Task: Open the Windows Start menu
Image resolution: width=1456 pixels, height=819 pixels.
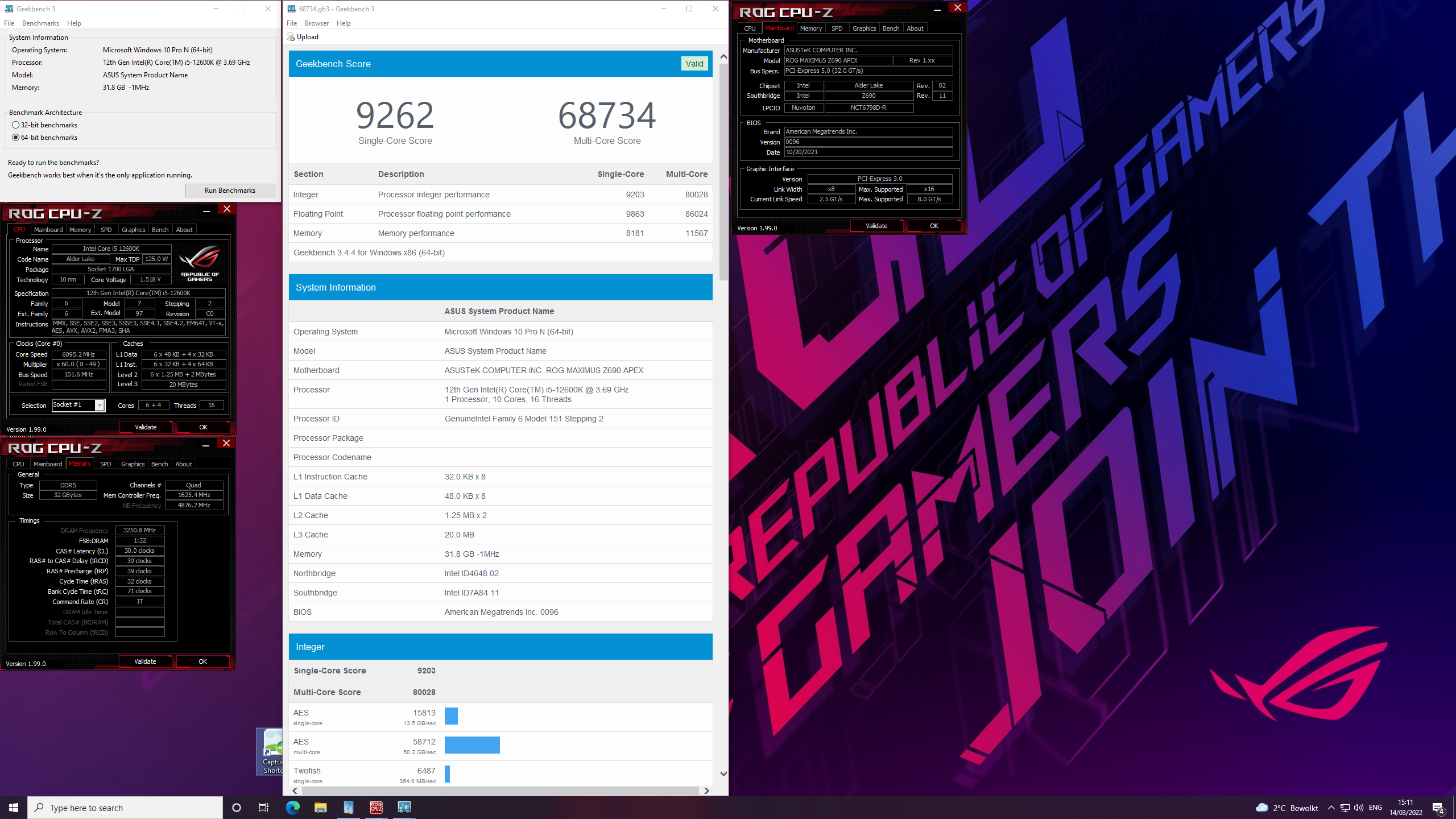Action: coord(14,808)
